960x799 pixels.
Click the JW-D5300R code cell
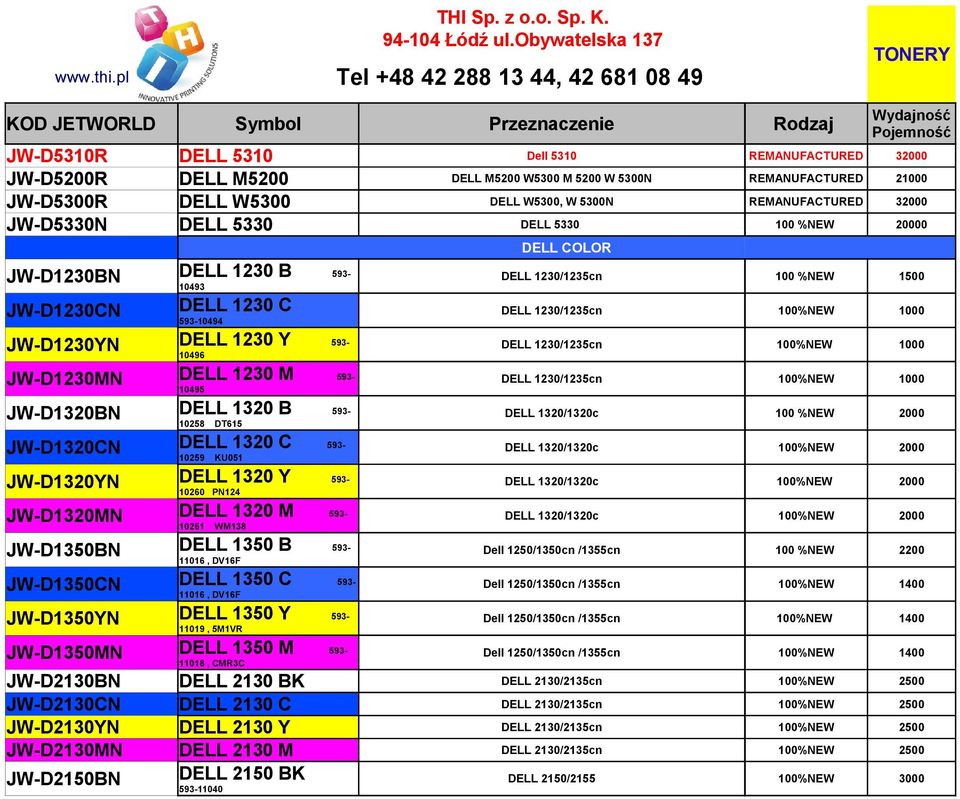click(91, 201)
